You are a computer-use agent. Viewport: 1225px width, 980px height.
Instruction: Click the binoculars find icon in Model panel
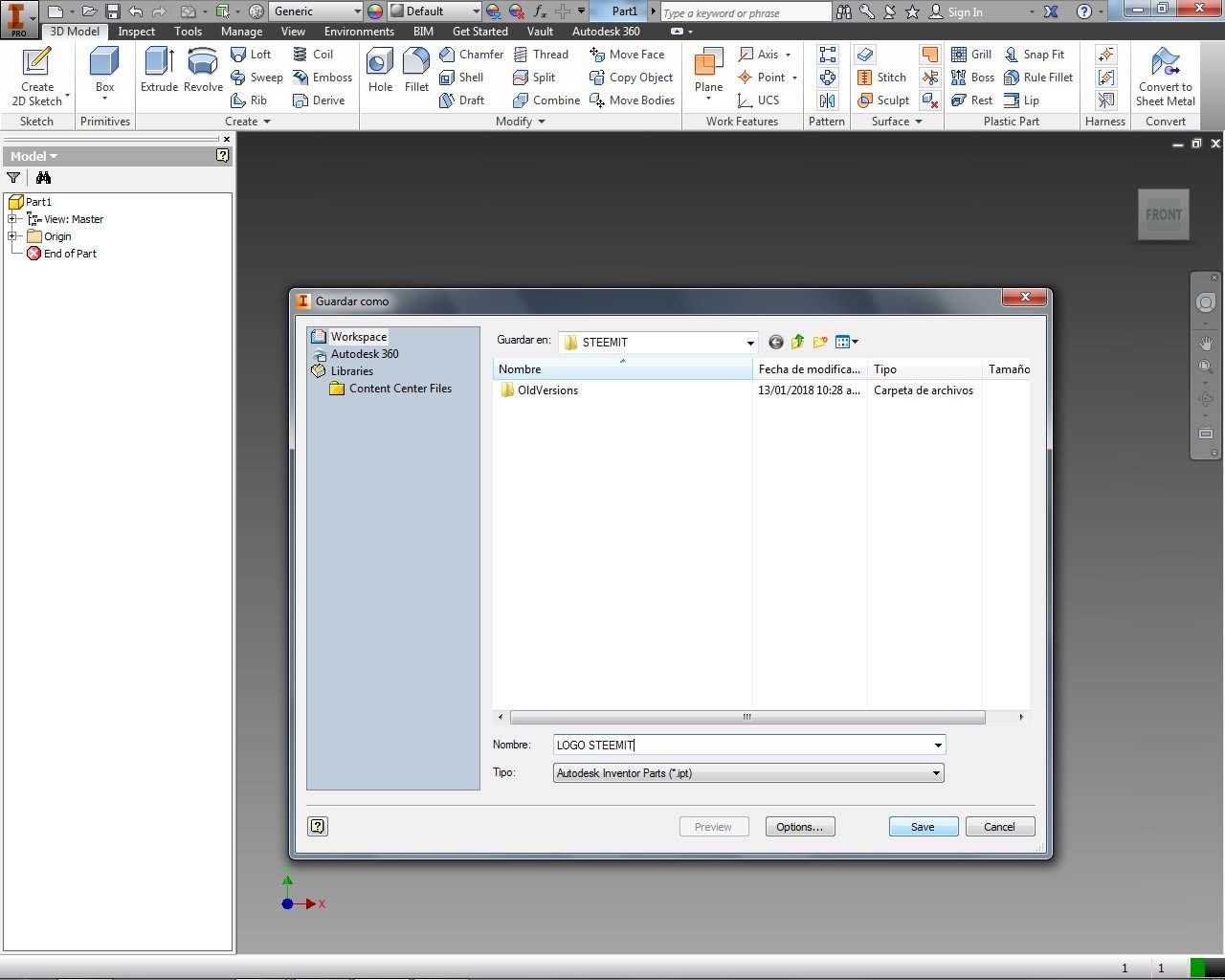tap(43, 178)
